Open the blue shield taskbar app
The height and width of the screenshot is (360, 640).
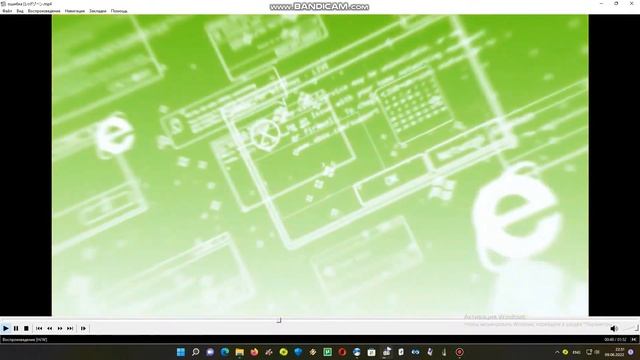[x=298, y=352]
